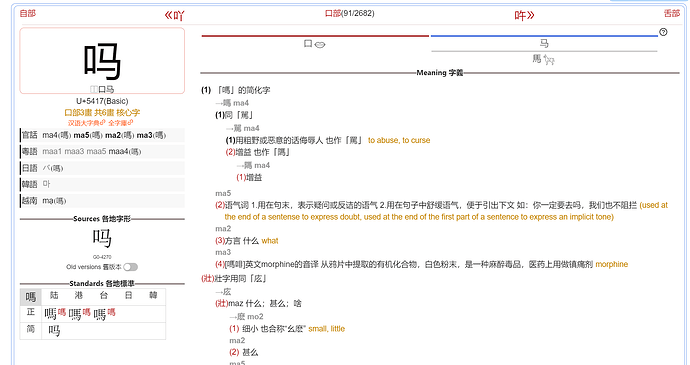Follow the →䧞 ma4 reference link

click(x=253, y=165)
